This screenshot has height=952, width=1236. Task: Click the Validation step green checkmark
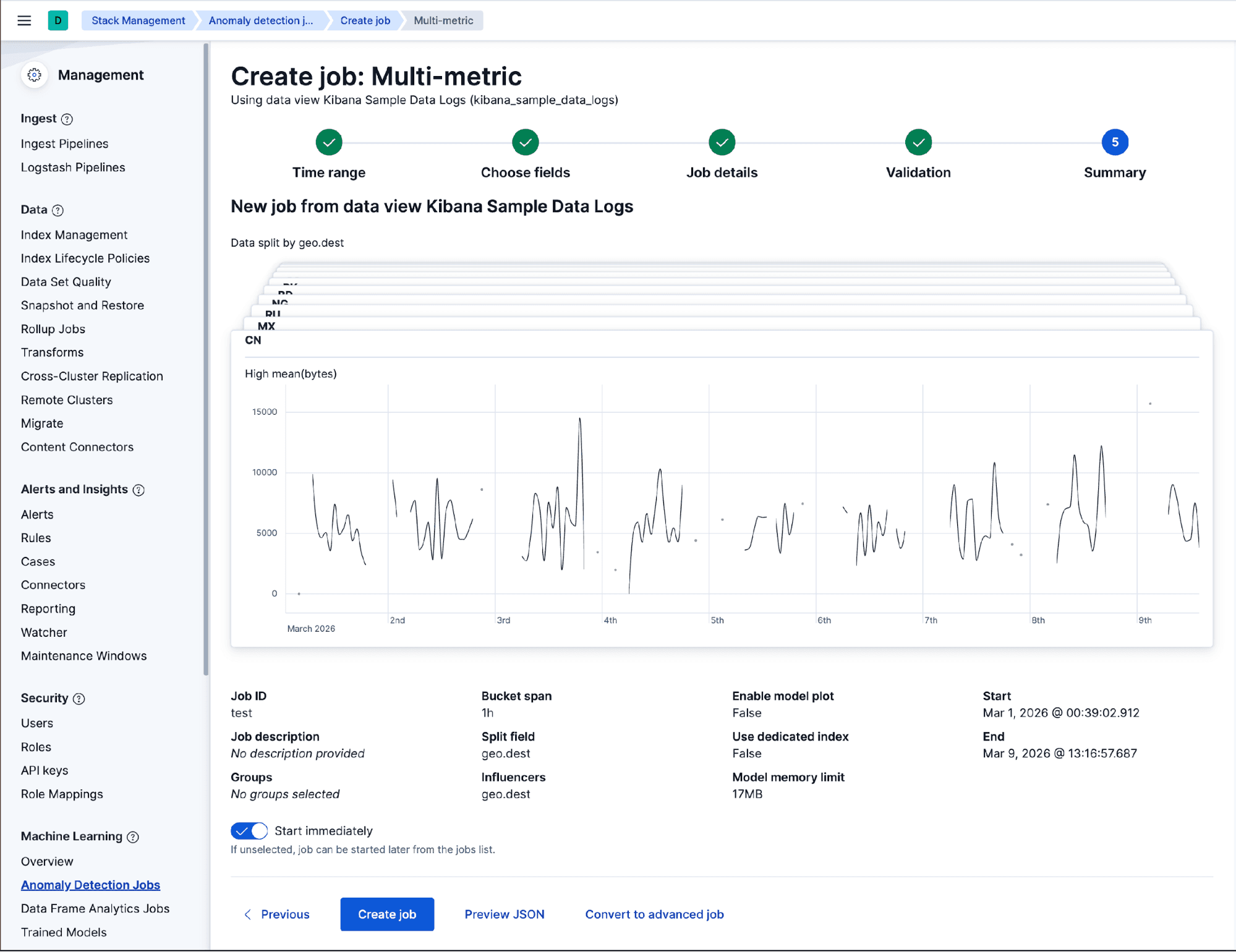tap(918, 142)
